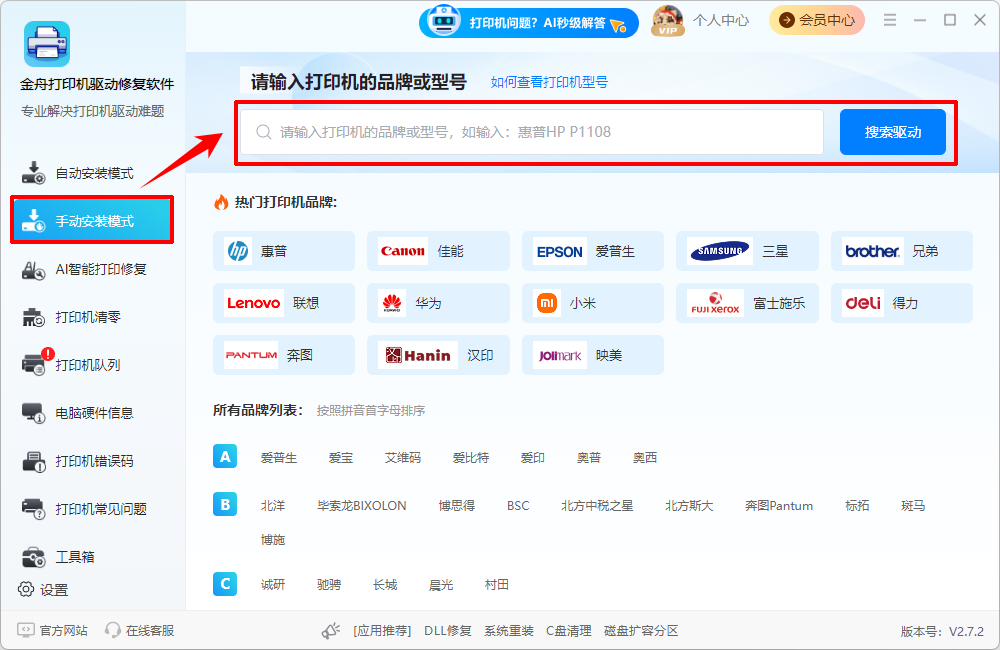Click the settings gear icon
This screenshot has height=650, width=1000.
(26, 589)
